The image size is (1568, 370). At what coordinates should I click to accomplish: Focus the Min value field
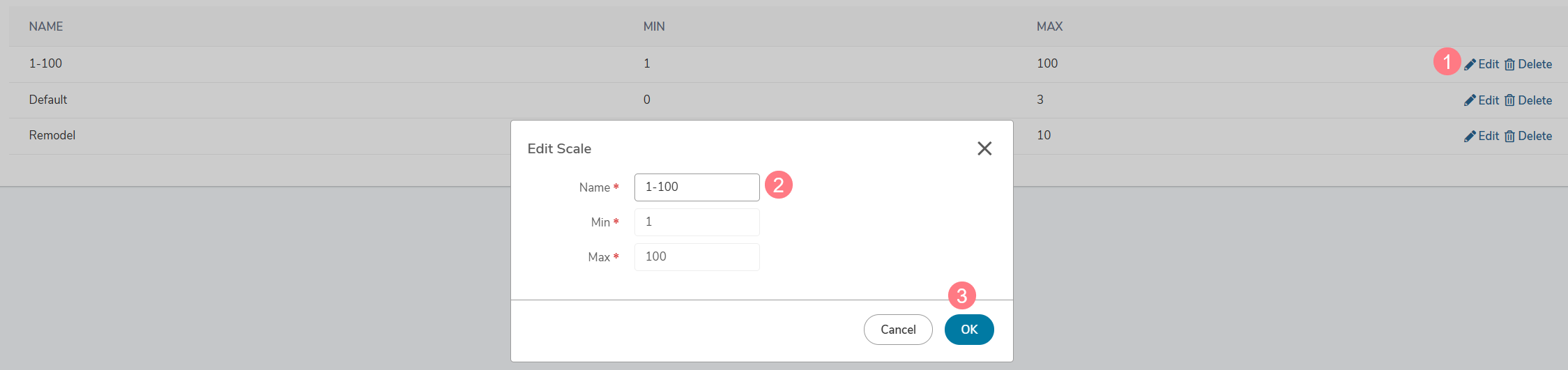697,222
